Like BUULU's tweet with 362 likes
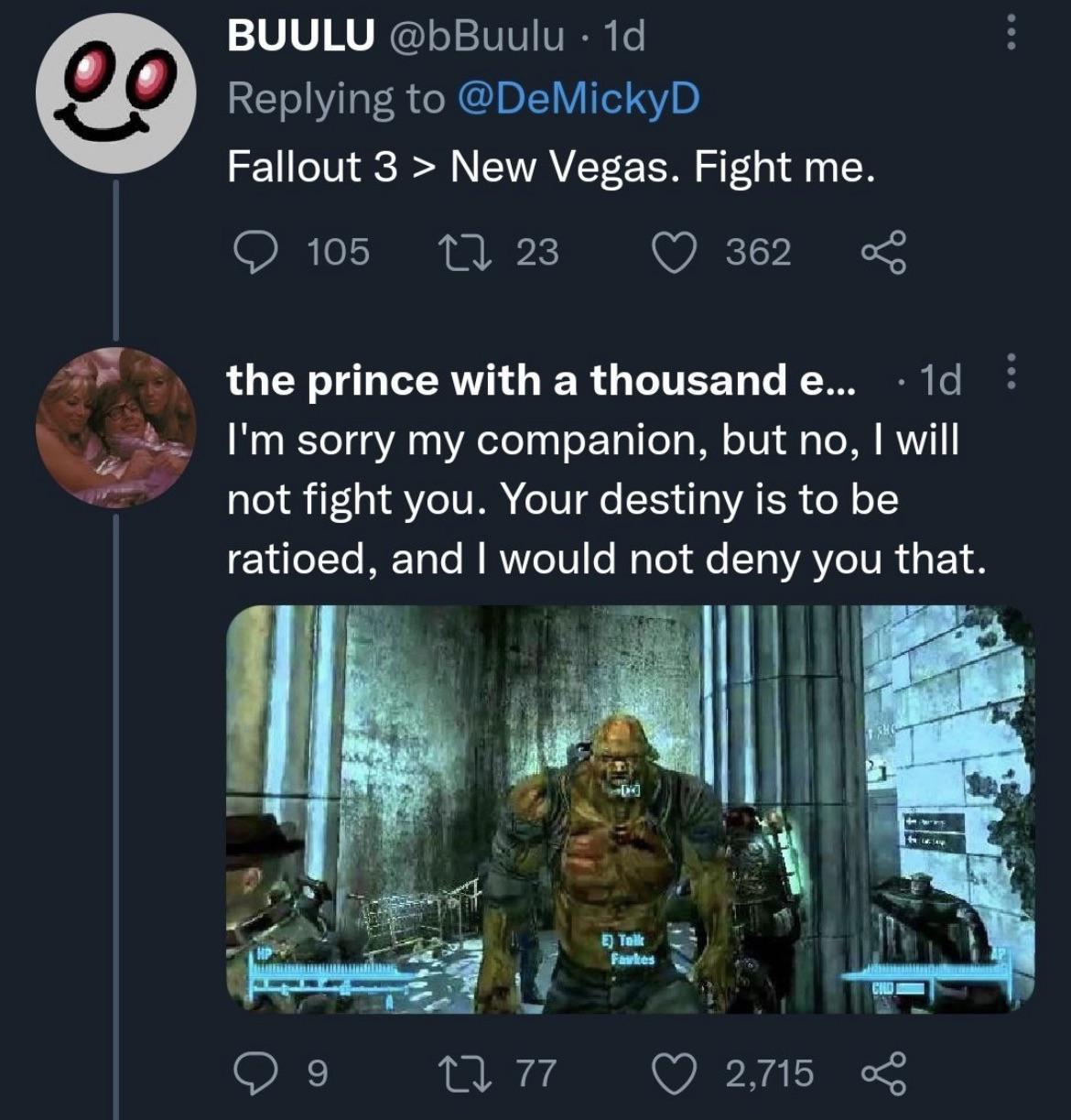Viewport: 1071px width, 1120px height. point(673,252)
